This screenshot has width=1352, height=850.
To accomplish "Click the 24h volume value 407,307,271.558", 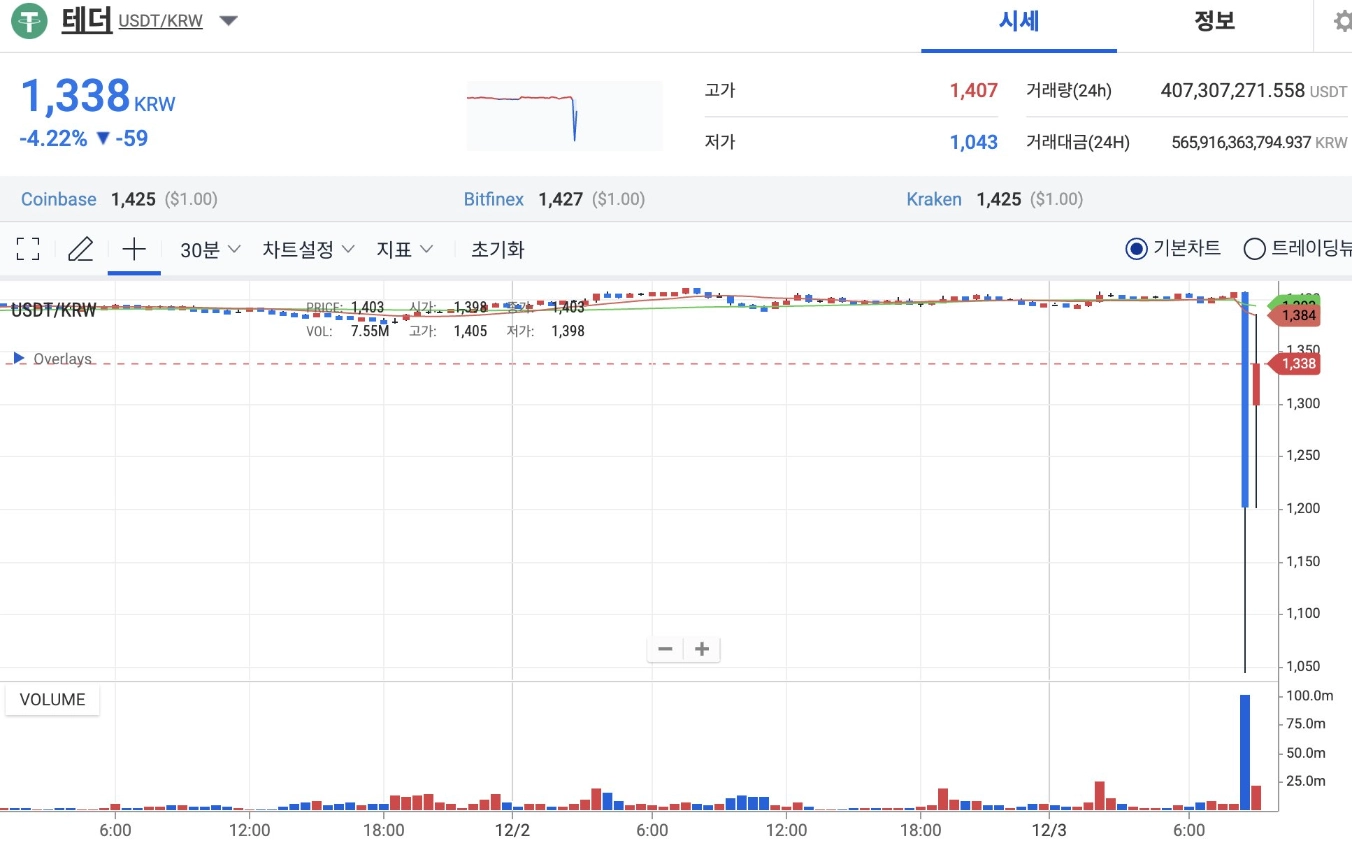I will tap(1232, 90).
